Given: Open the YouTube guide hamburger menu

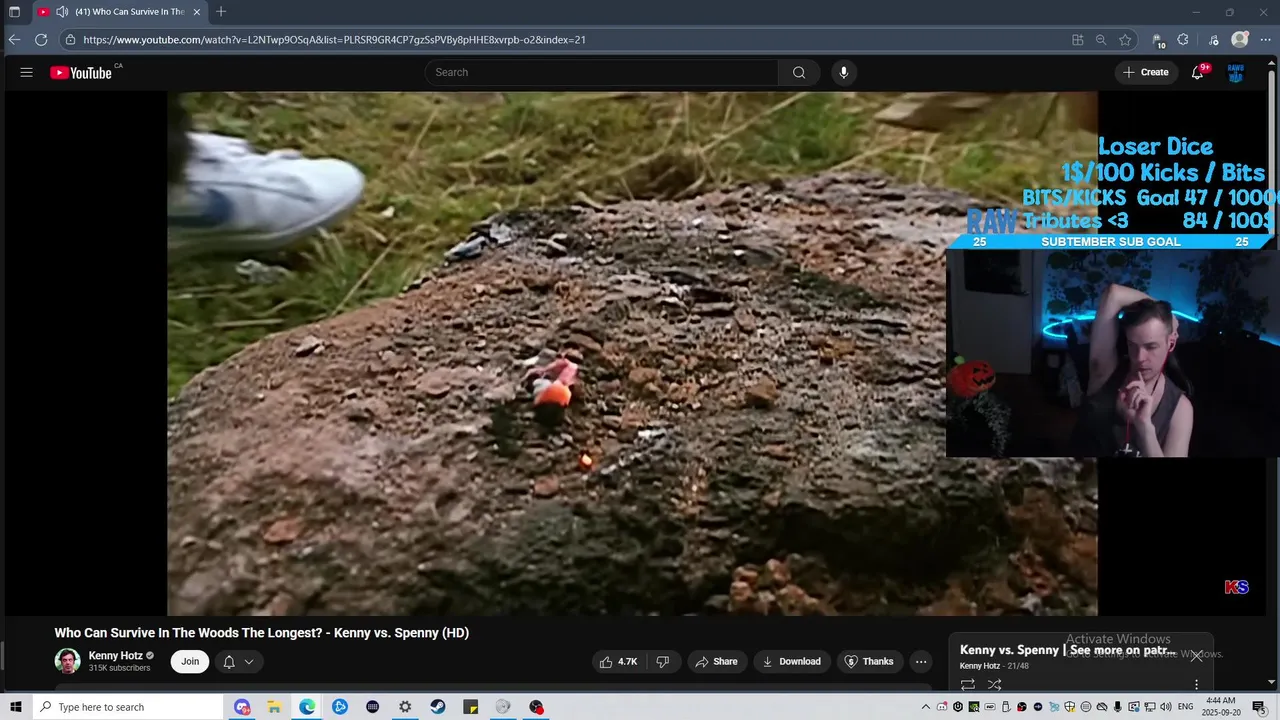Looking at the screenshot, I should point(27,72).
